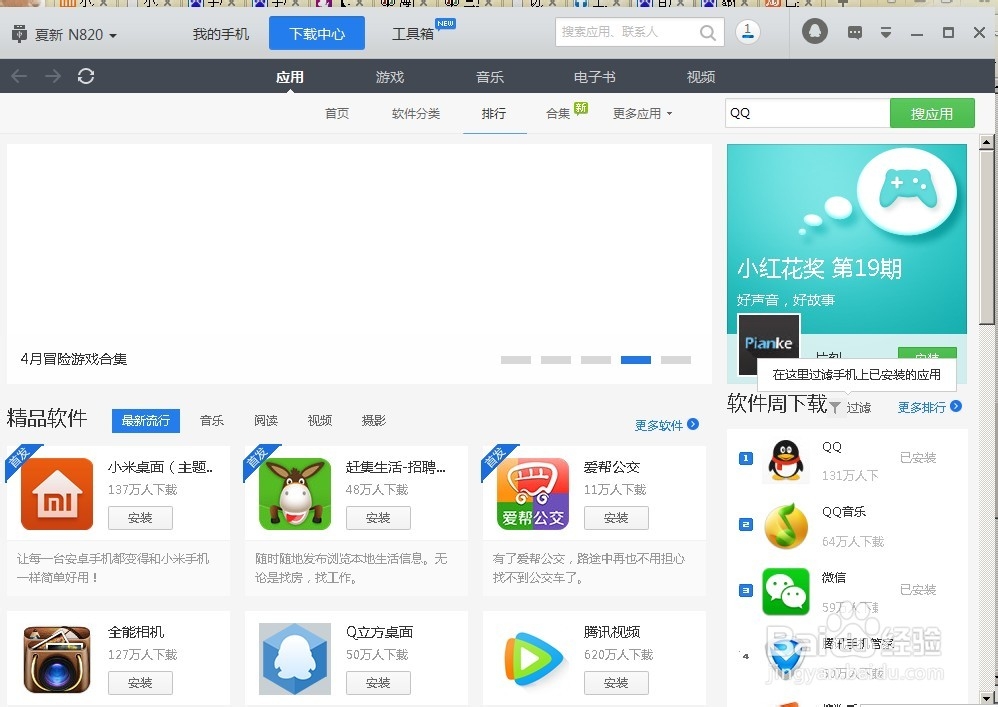Image resolution: width=998 pixels, height=707 pixels.
Task: Open the 小红花奖 第19期 promo banner
Action: coord(847,239)
